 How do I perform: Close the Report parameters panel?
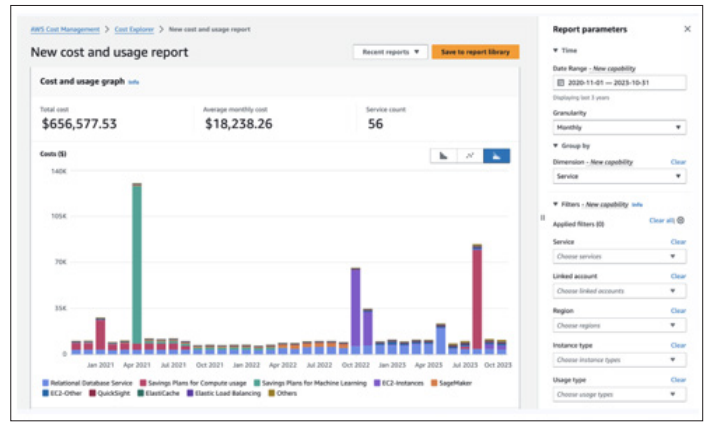(687, 29)
